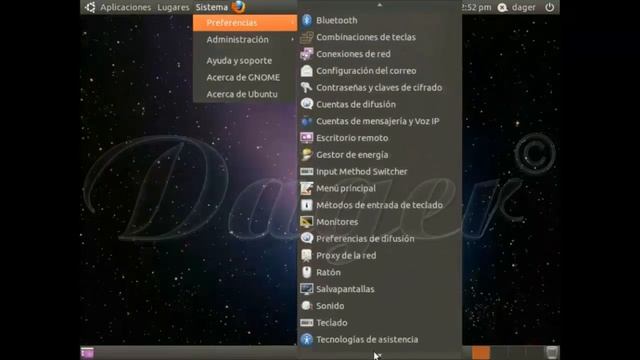
Task: Click the Sonido speaker icon
Action: pos(307,306)
